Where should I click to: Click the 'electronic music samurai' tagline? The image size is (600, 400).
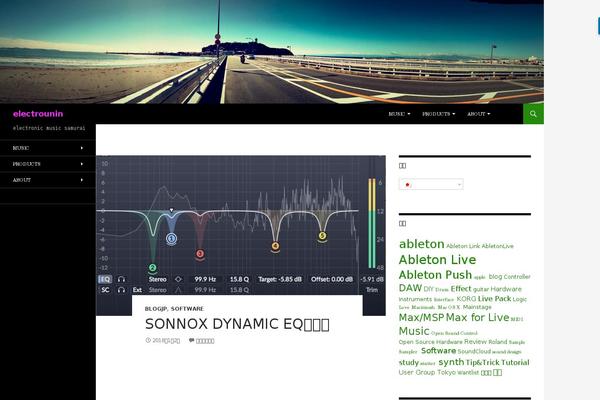[49, 128]
